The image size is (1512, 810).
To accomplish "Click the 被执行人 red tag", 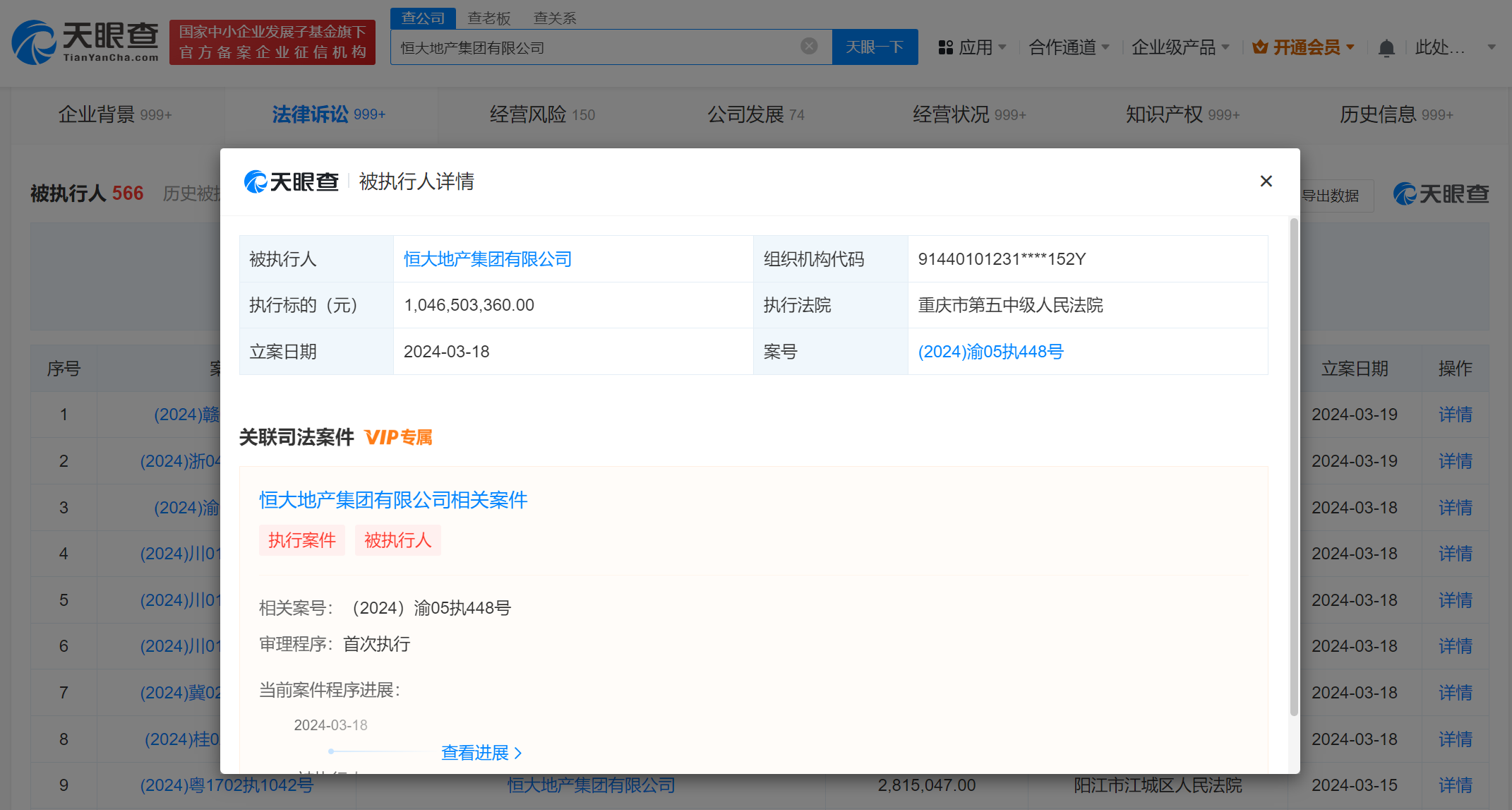I will (x=397, y=540).
